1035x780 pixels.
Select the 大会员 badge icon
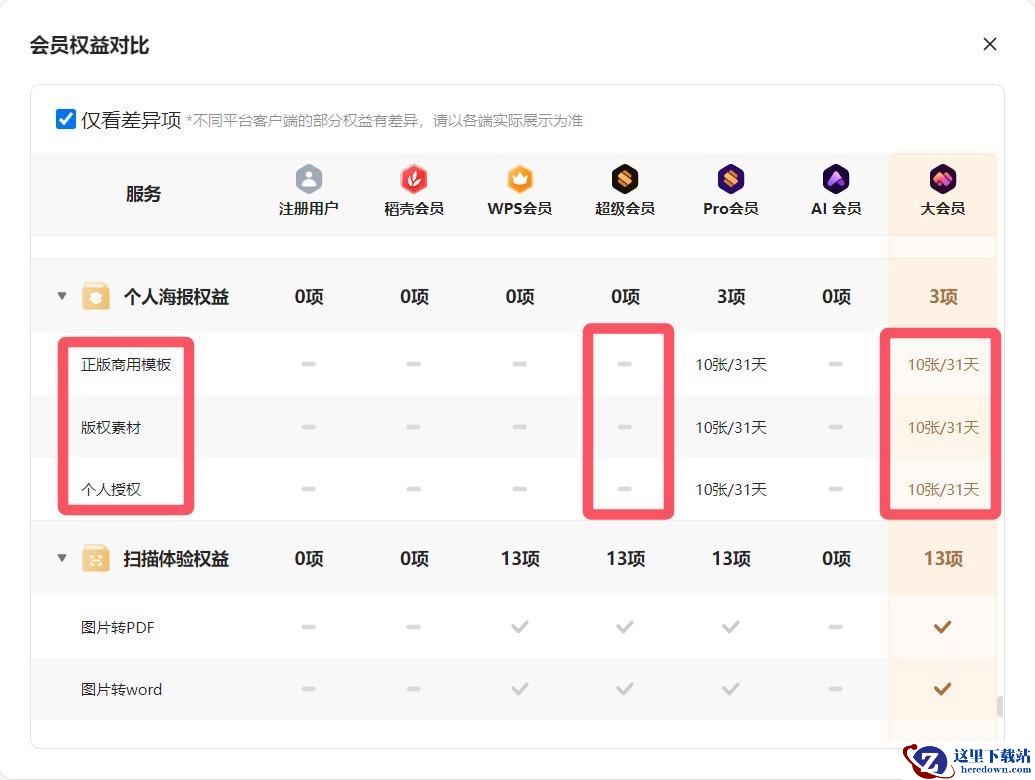pos(943,179)
